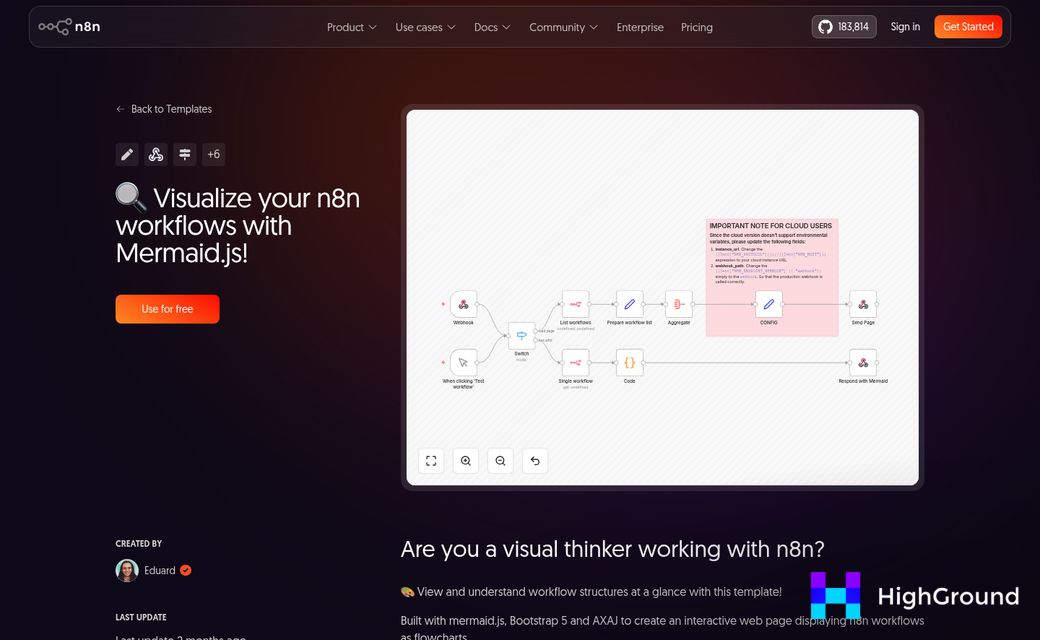The image size is (1040, 640).
Task: Navigate back to Templates
Action: (164, 109)
